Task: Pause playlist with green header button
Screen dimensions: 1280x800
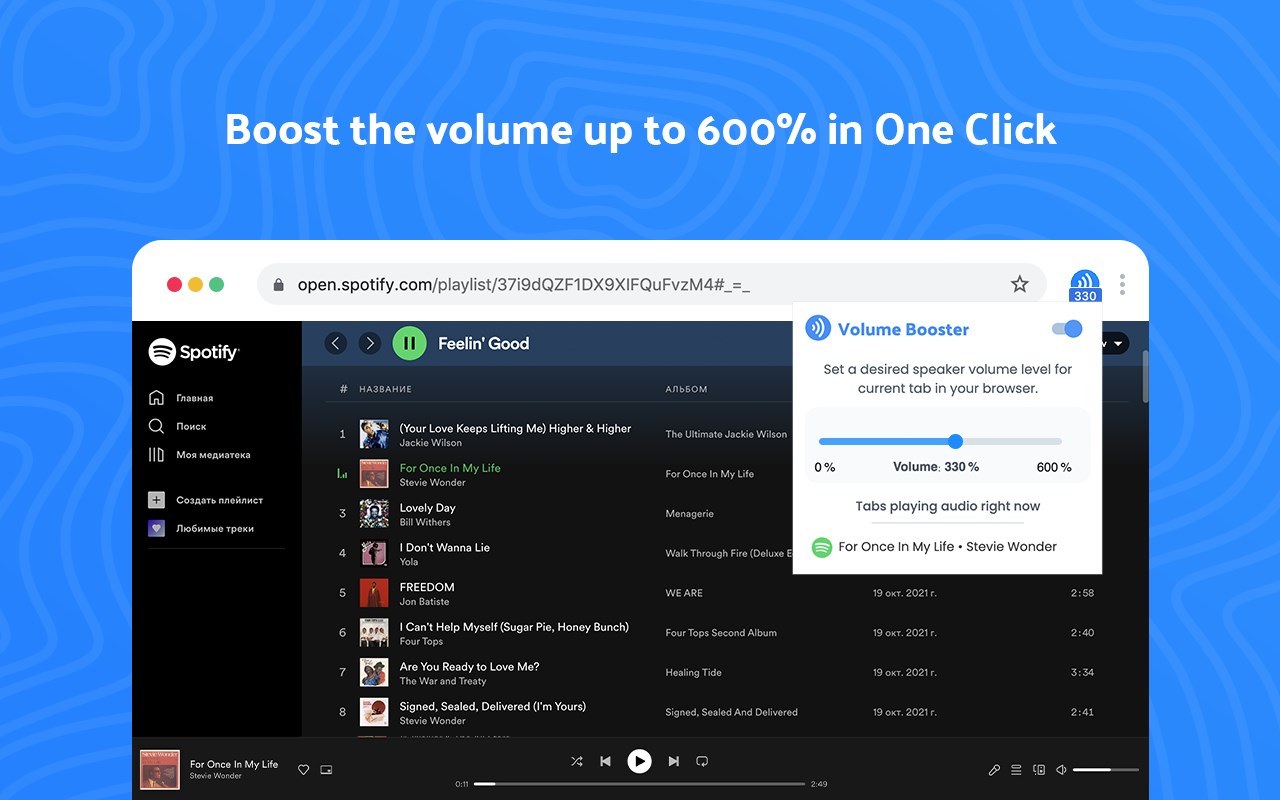Action: tap(409, 343)
